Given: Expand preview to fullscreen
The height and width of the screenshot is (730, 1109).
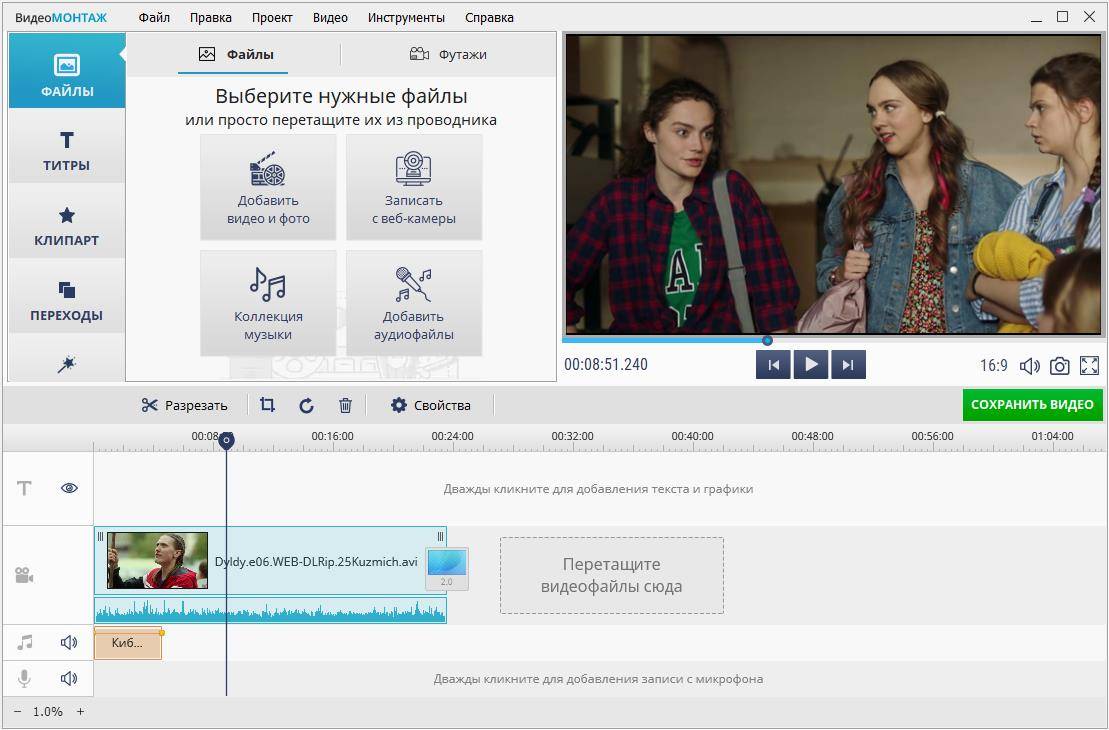Looking at the screenshot, I should click(x=1089, y=366).
